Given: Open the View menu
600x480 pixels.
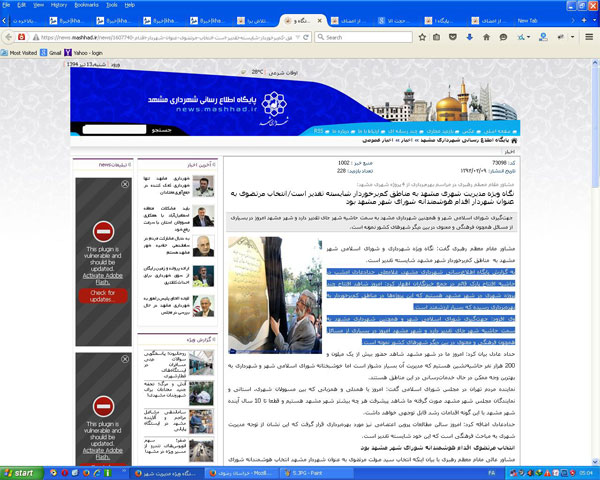Looking at the screenshot, I should coord(38,5).
